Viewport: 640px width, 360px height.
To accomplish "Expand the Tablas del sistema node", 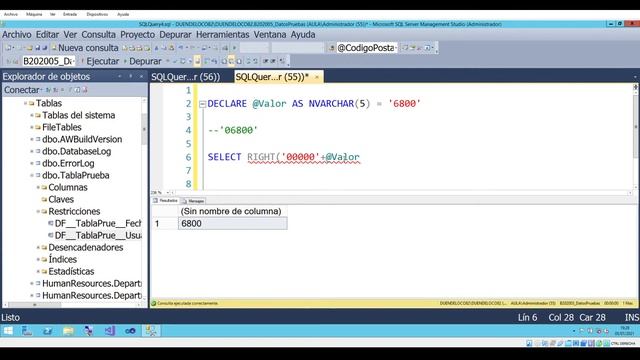I will coord(32,116).
